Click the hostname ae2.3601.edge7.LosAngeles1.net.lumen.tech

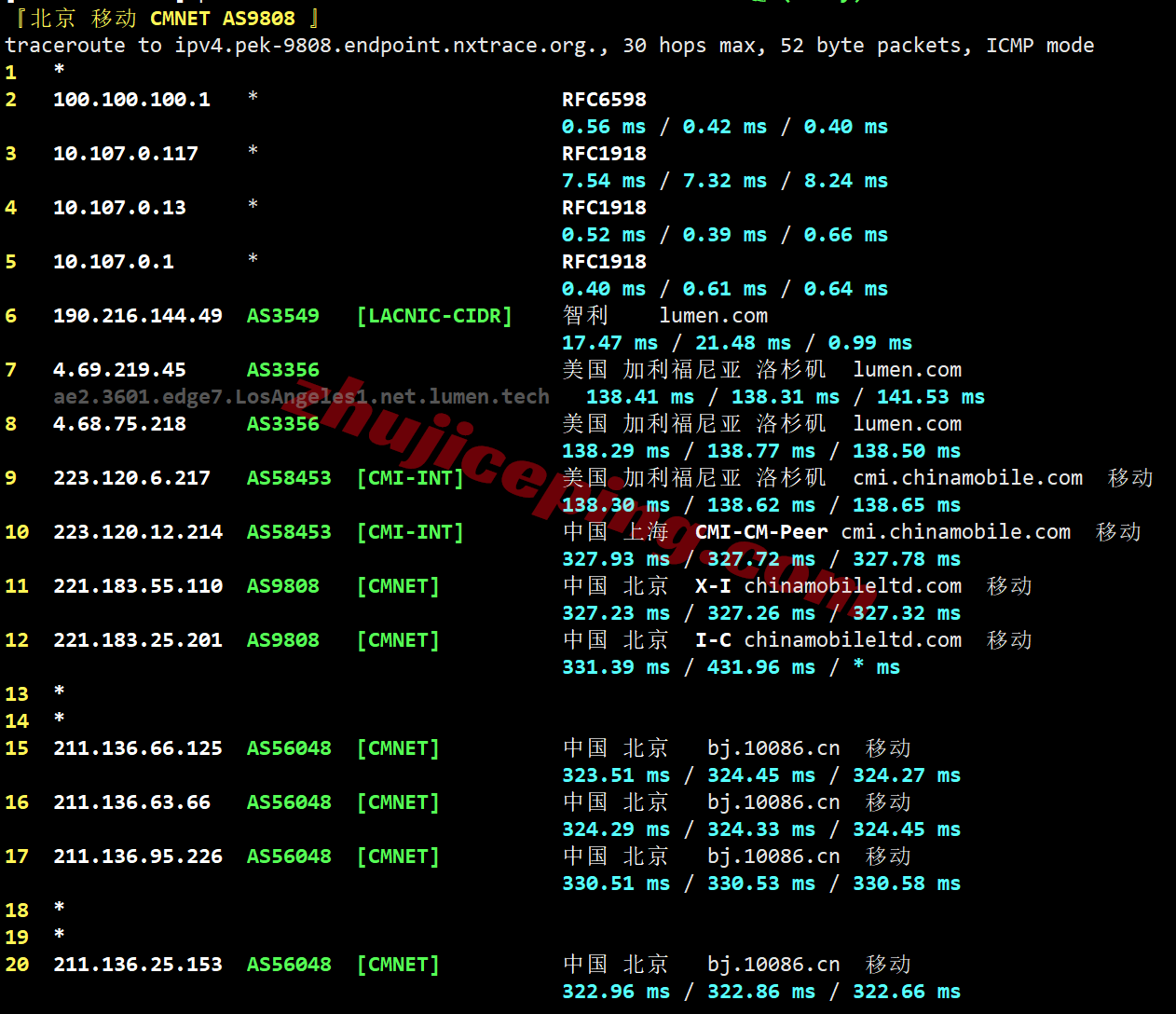301,397
